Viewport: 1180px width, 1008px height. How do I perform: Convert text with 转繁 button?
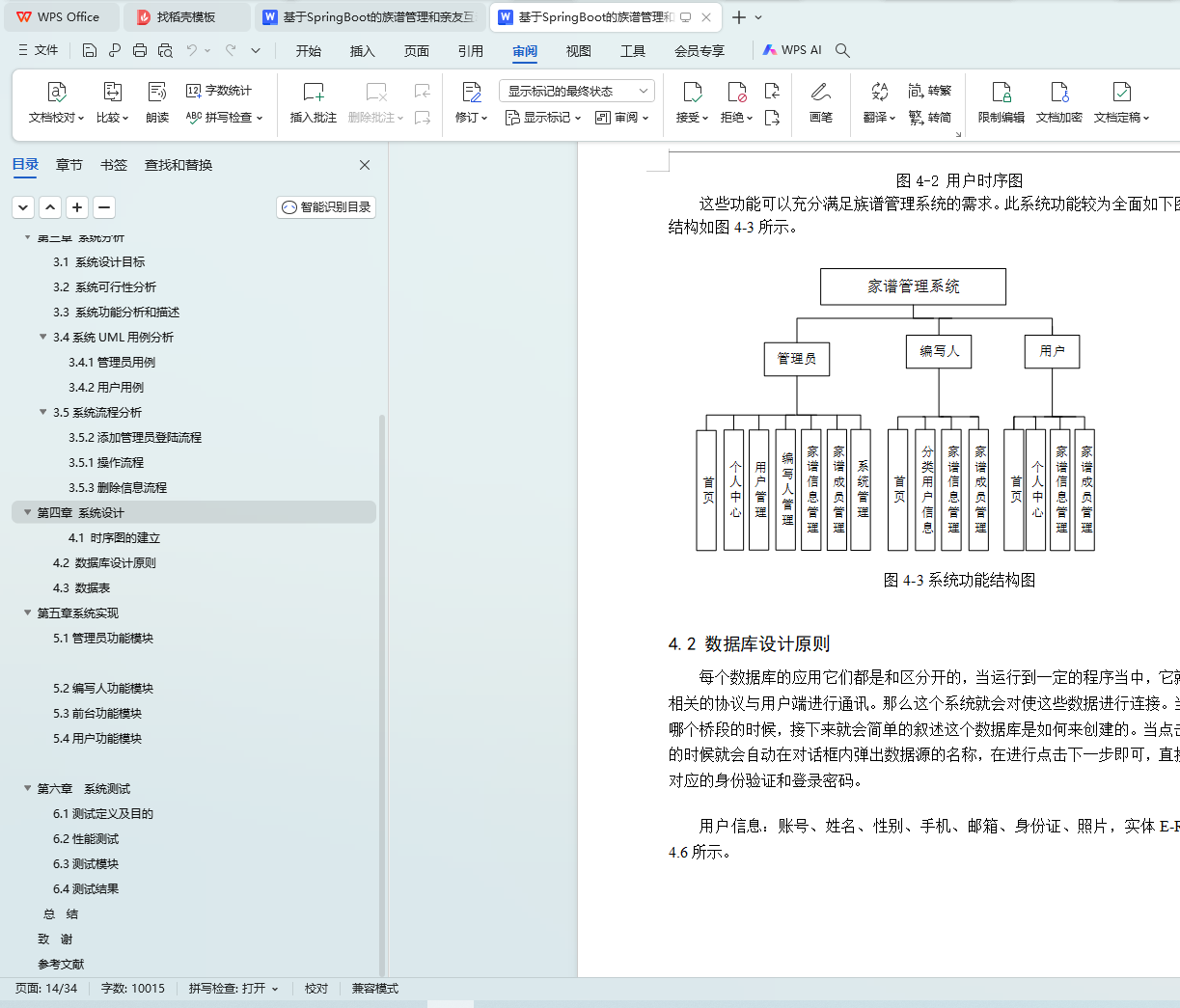(930, 91)
